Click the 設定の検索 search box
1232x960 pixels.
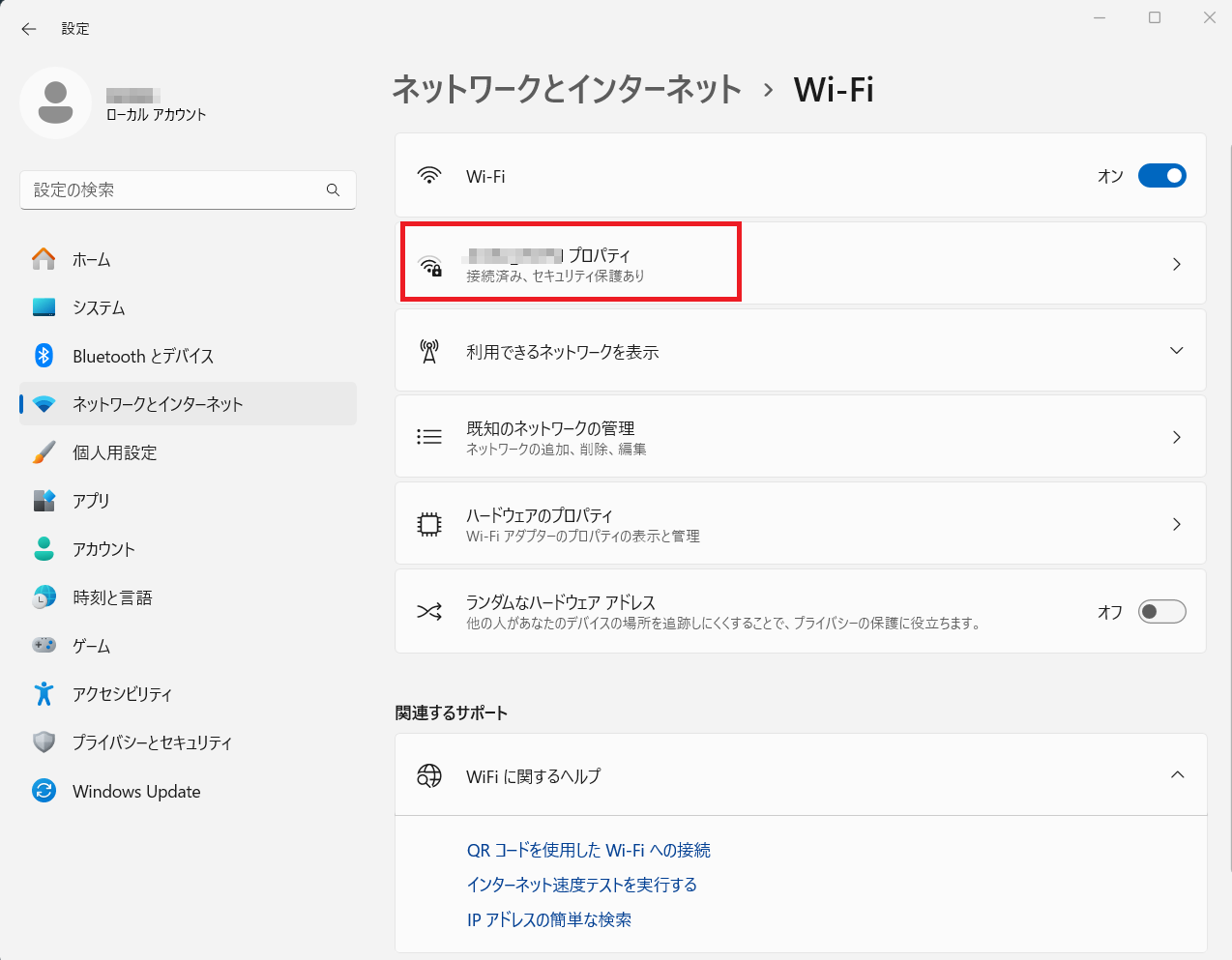[x=188, y=190]
